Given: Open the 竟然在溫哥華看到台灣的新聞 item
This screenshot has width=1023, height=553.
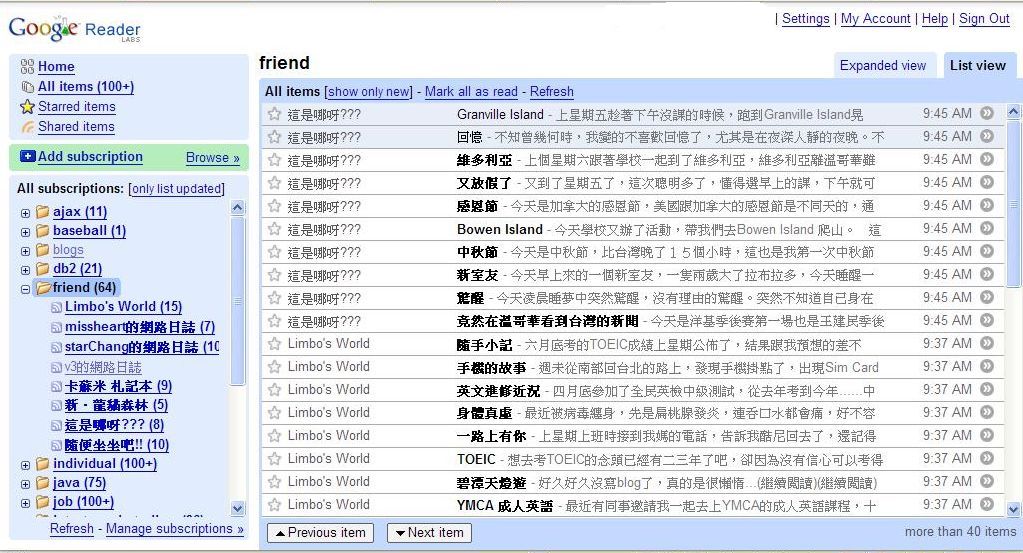Looking at the screenshot, I should click(x=547, y=321).
